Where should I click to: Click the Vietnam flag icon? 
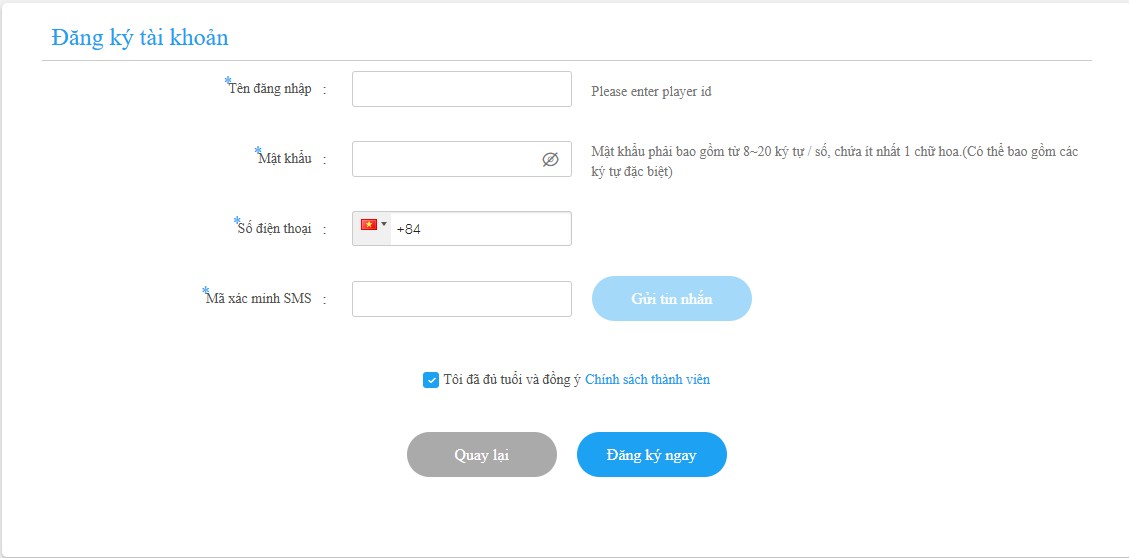tap(368, 225)
